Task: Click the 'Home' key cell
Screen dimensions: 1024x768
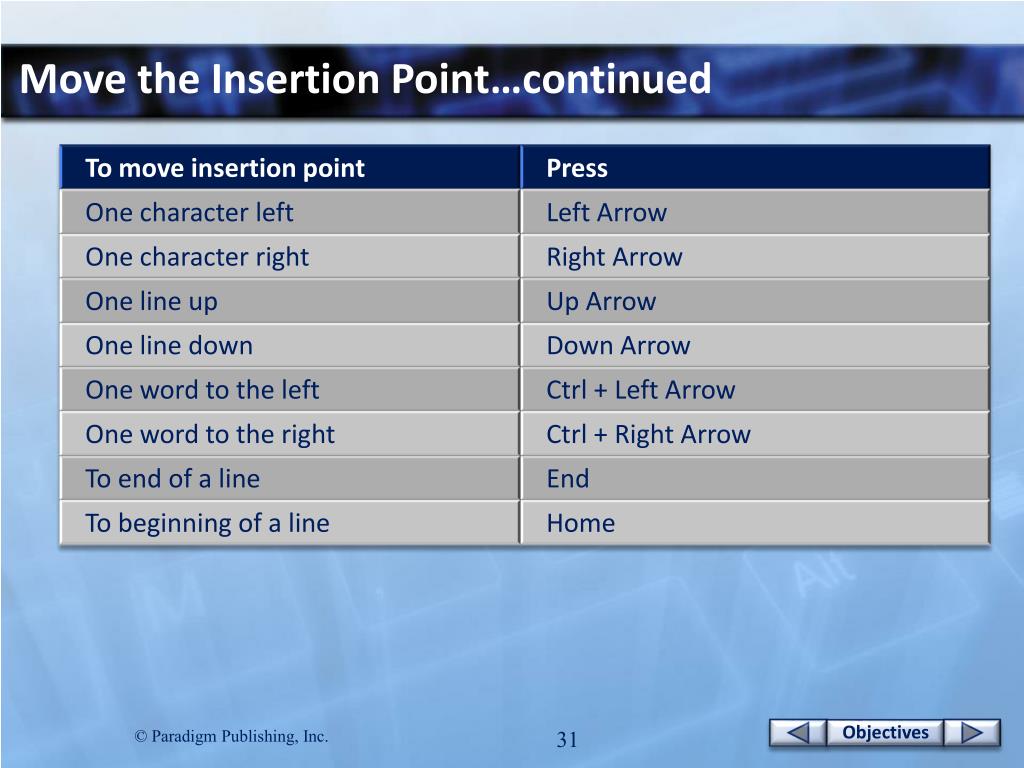Action: (756, 523)
